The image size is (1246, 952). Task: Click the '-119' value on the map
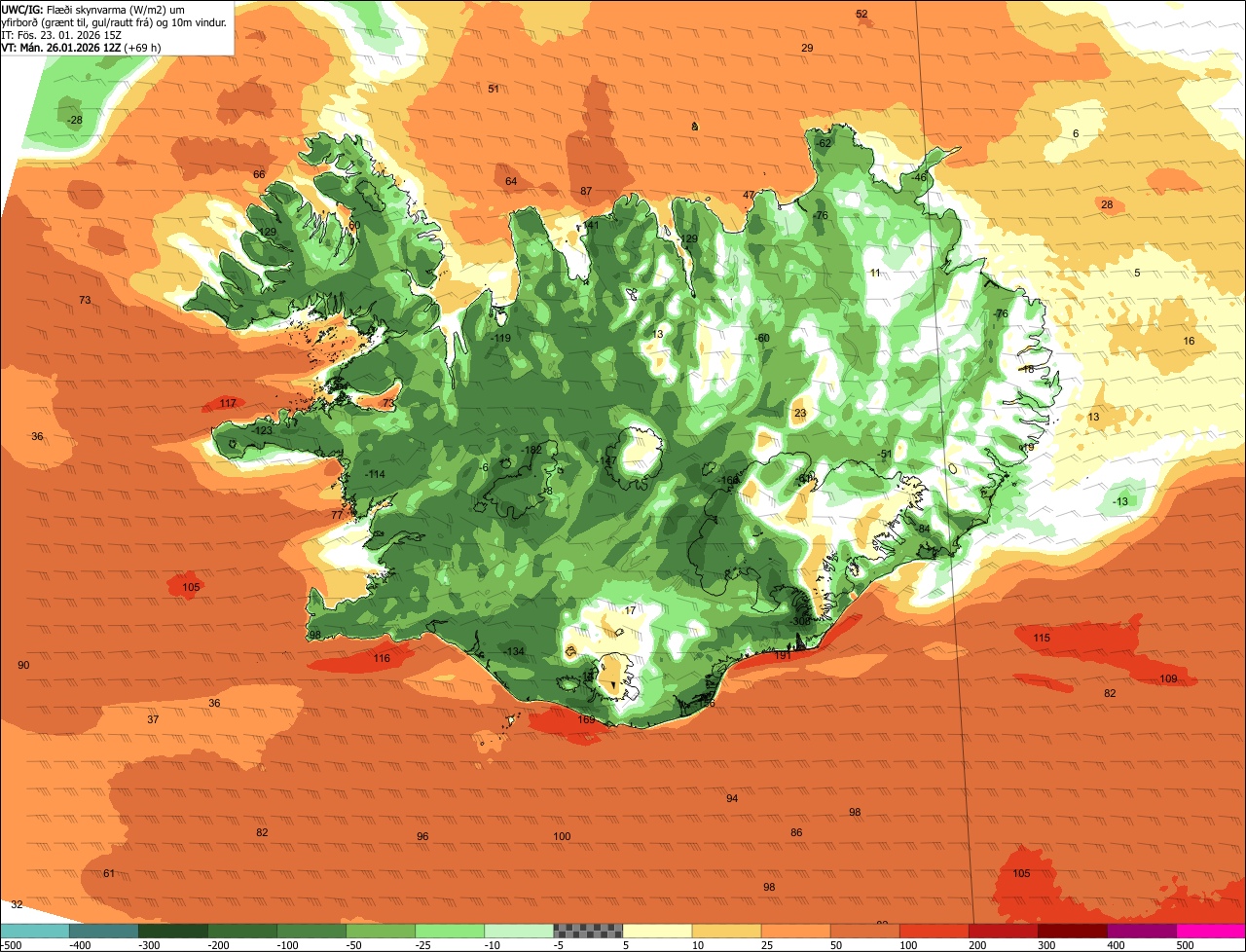point(500,338)
